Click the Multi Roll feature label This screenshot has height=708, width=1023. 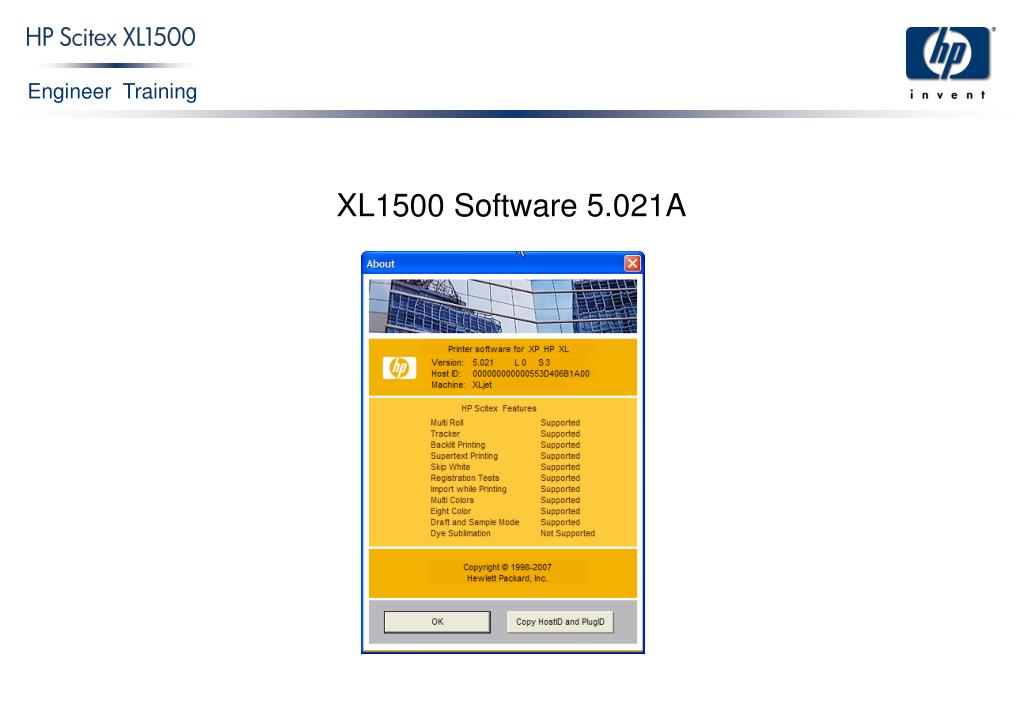point(447,423)
